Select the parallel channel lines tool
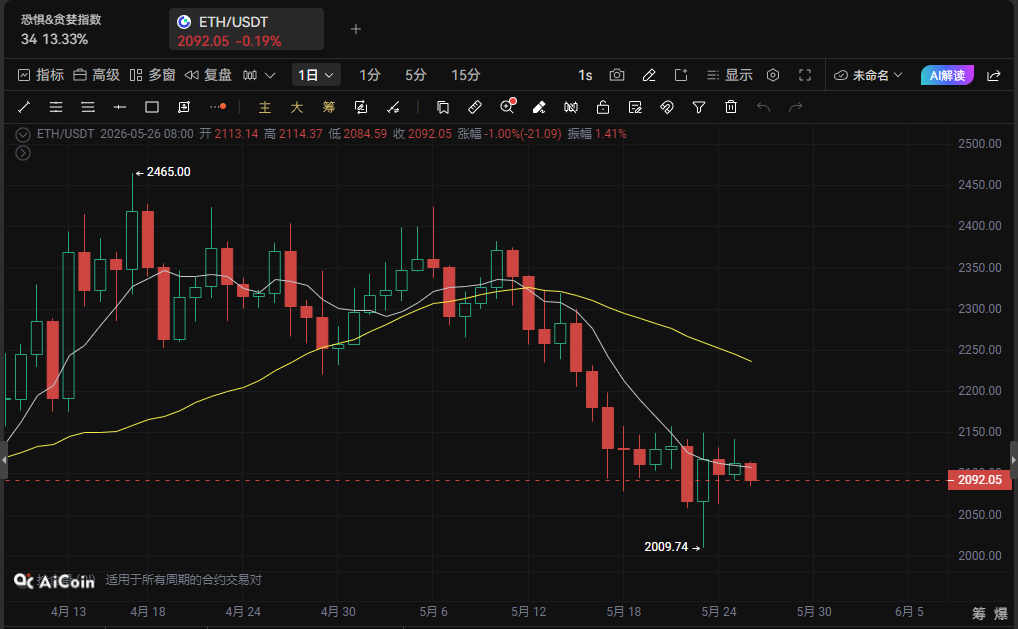This screenshot has height=629, width=1018. (56, 107)
